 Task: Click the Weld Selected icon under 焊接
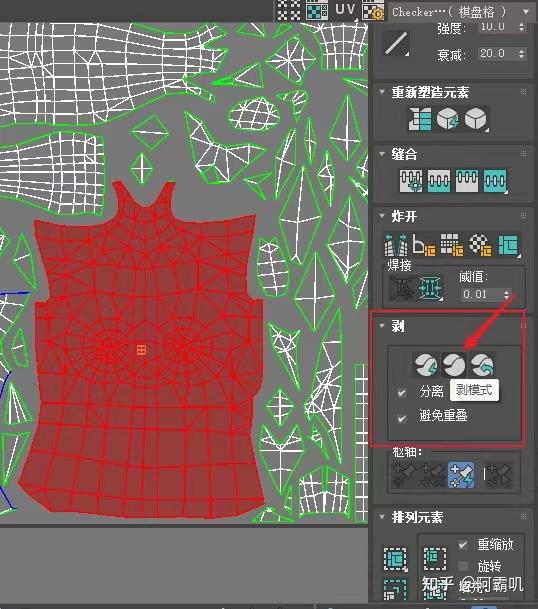pyautogui.click(x=430, y=288)
